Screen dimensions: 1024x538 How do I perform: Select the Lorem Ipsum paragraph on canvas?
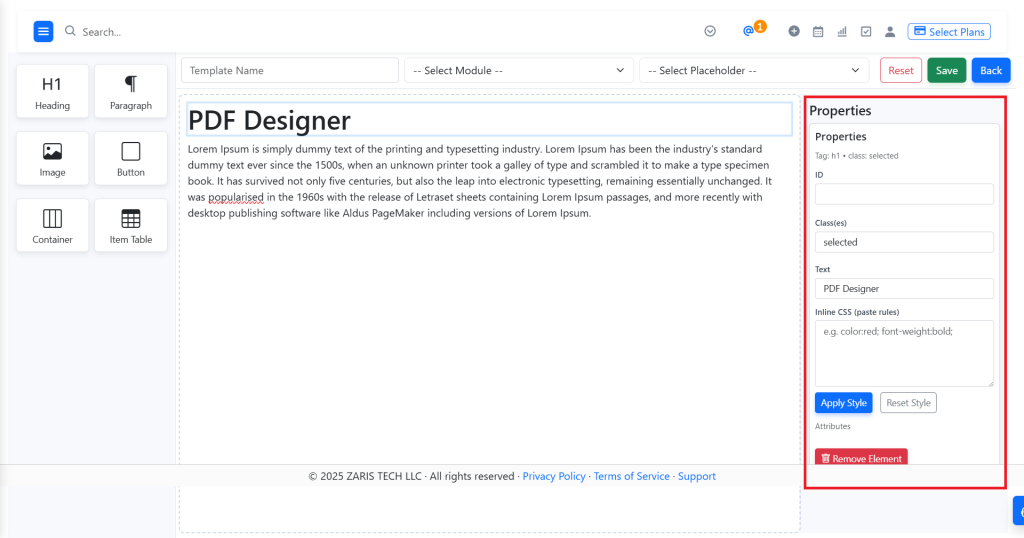[x=480, y=181]
